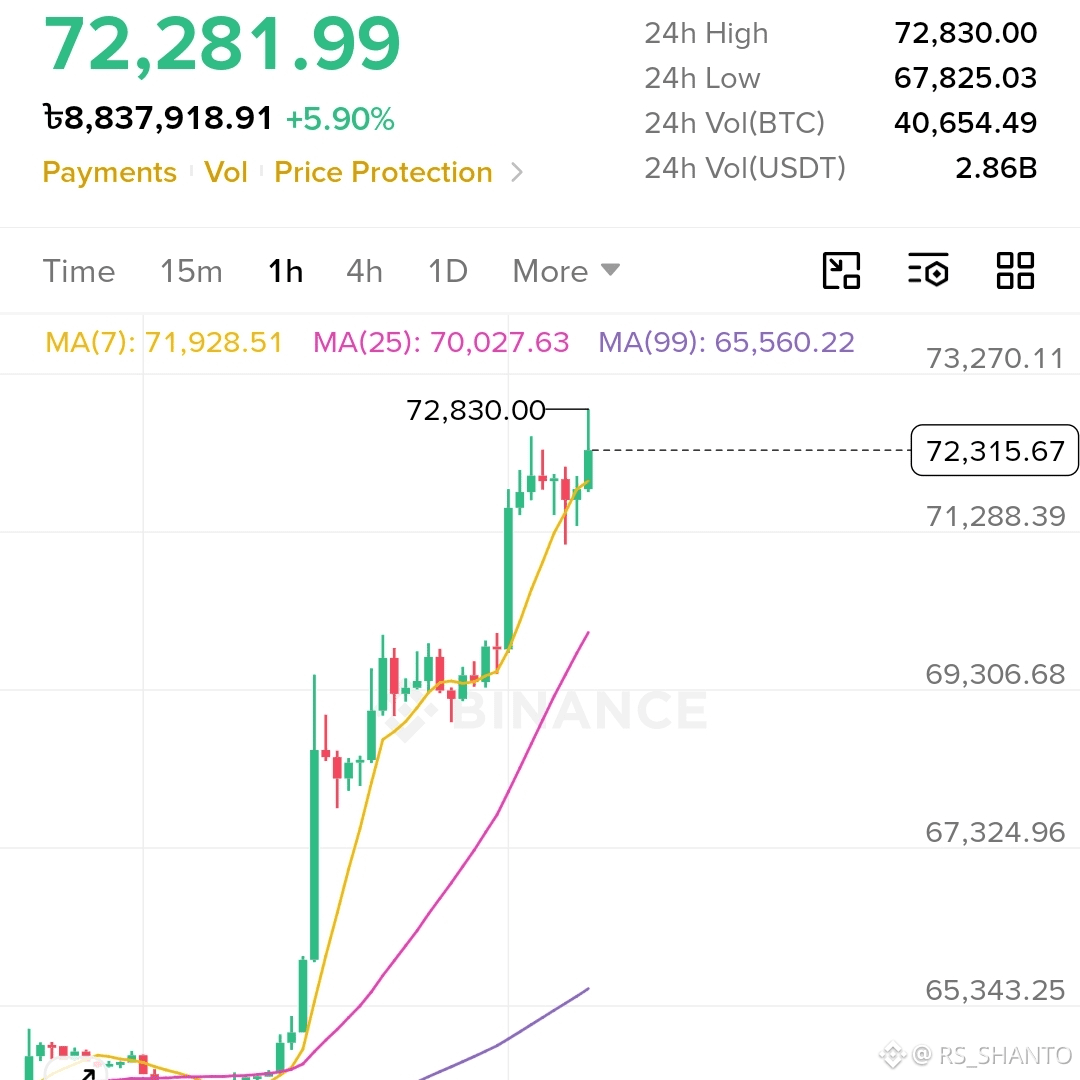Screen dimensions: 1080x1080
Task: Tap the 69,306.68 price axis label
Action: [x=995, y=674]
